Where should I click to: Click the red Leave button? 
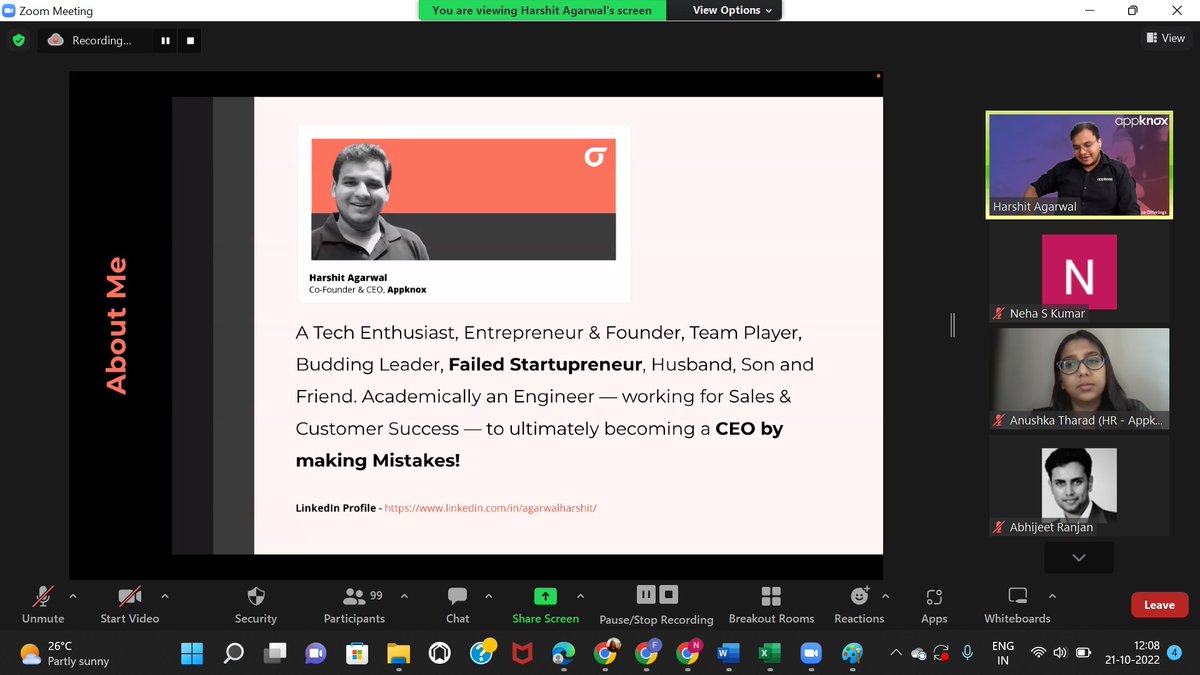point(1159,605)
